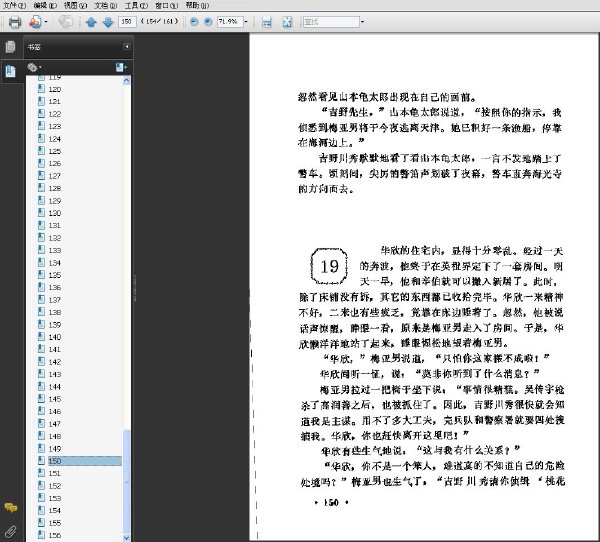Open the 文件 menu
600x542 pixels.
coord(15,5)
